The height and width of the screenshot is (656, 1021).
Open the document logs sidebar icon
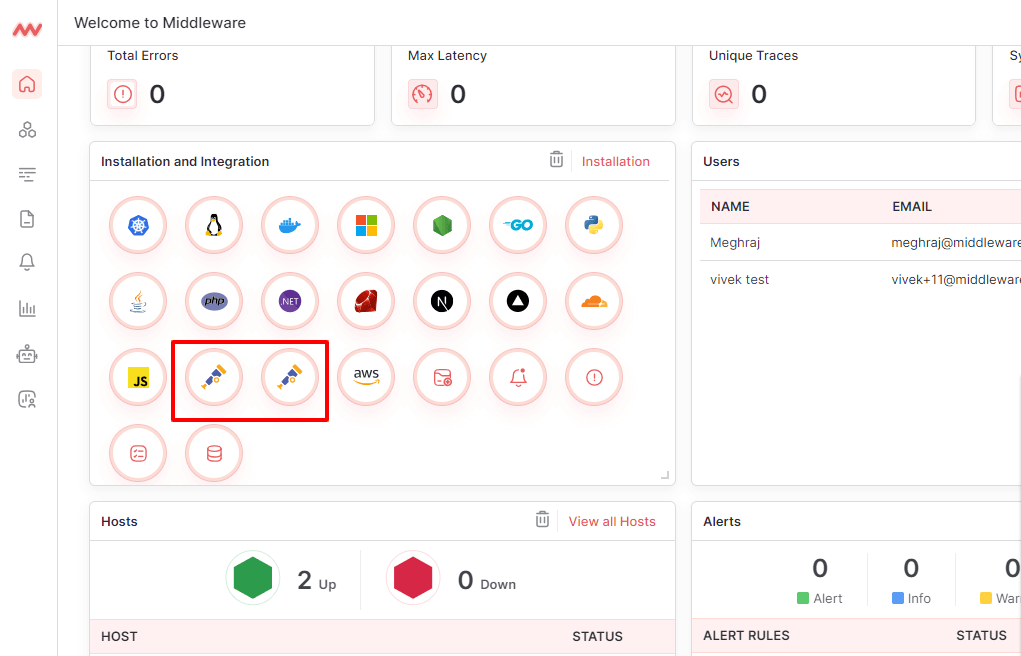27,219
